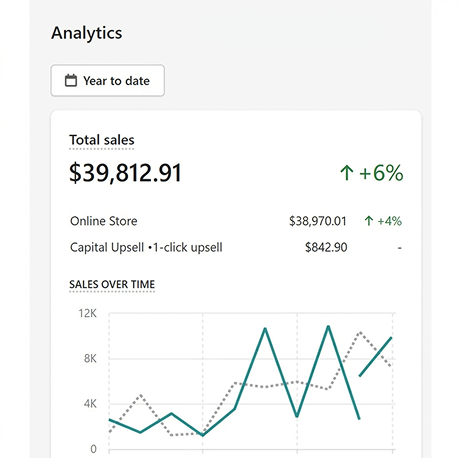
Task: Click the SALES OVER TIME label
Action: pos(112,284)
